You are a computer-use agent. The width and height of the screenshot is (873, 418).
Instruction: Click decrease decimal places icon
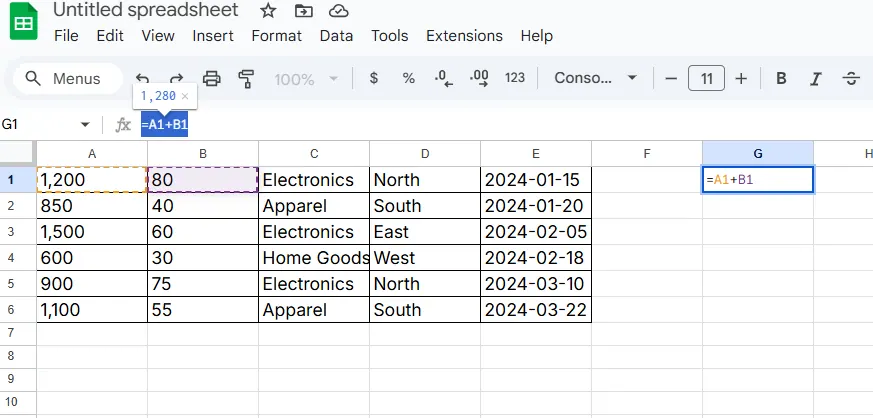(444, 78)
